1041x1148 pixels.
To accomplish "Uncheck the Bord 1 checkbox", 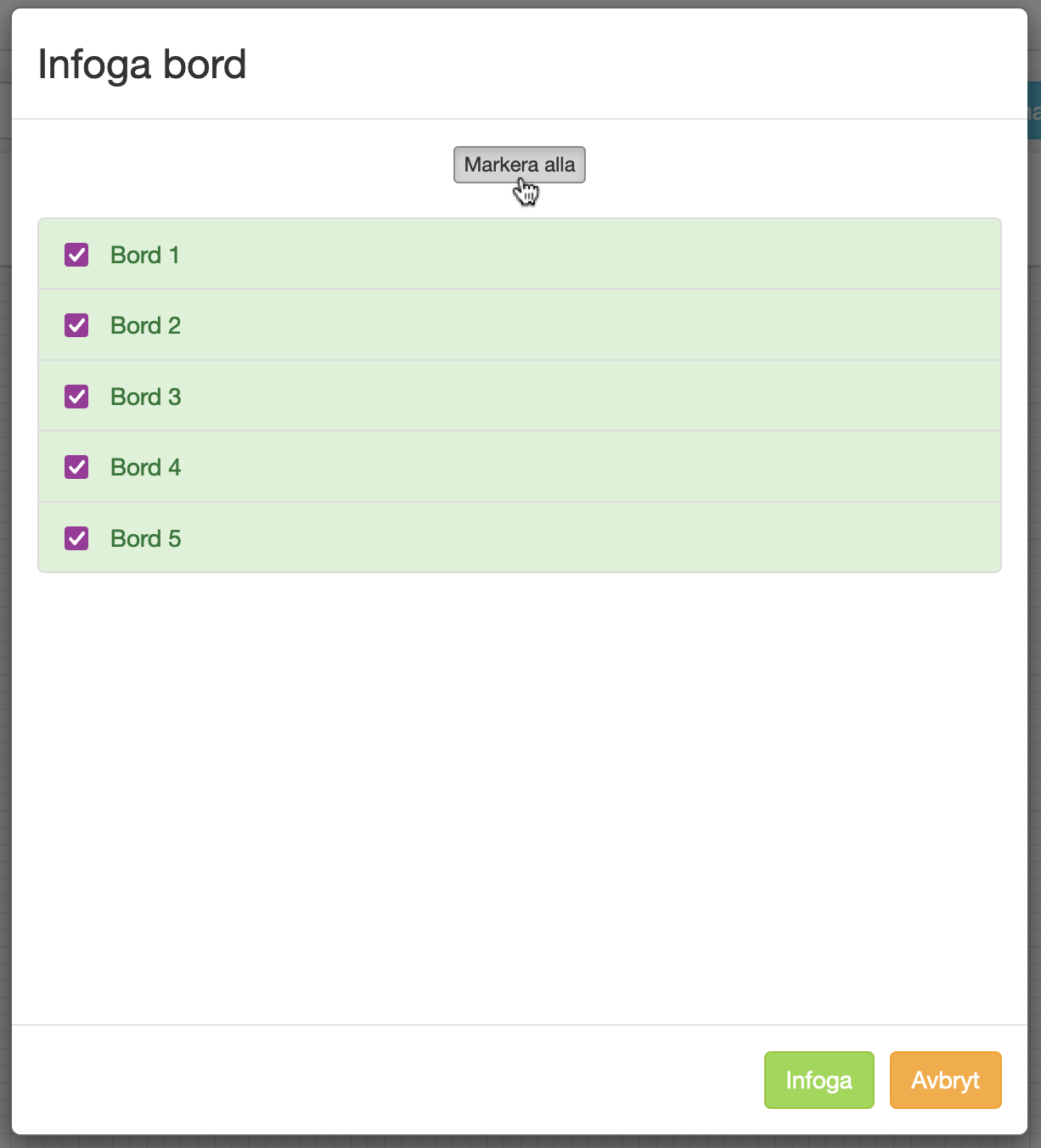I will 76,255.
